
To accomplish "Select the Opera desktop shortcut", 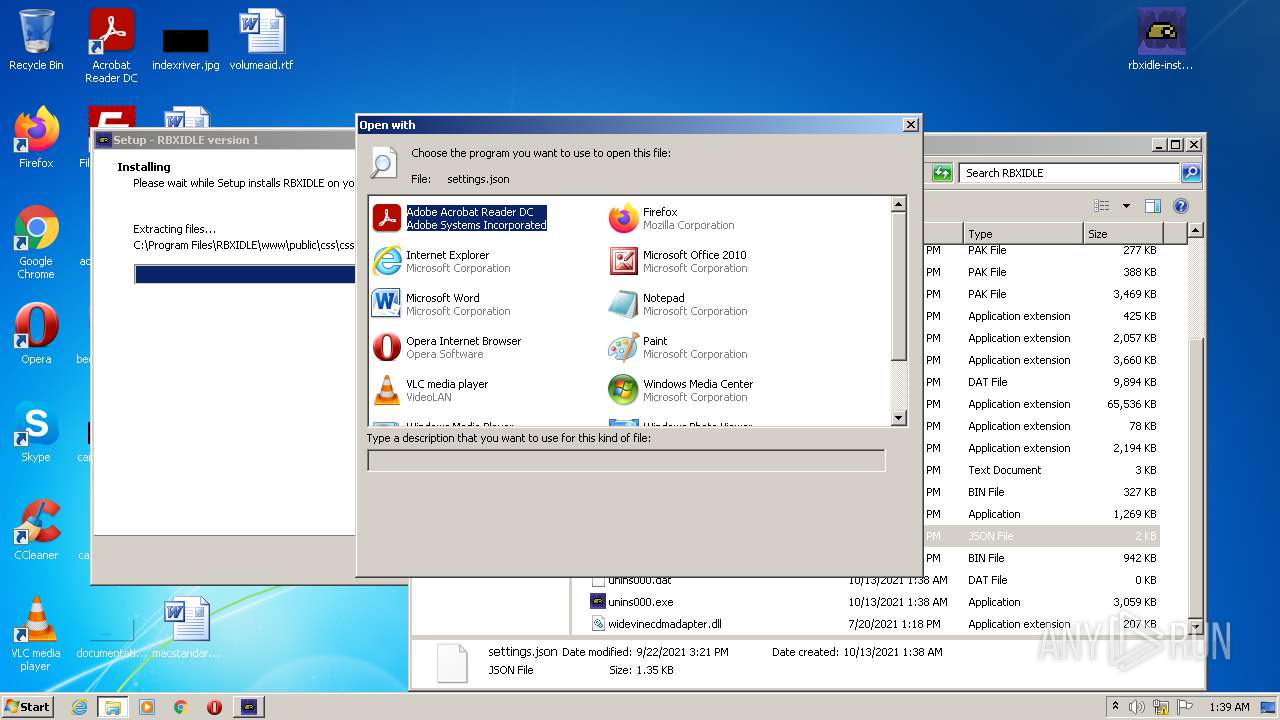I will click(36, 334).
